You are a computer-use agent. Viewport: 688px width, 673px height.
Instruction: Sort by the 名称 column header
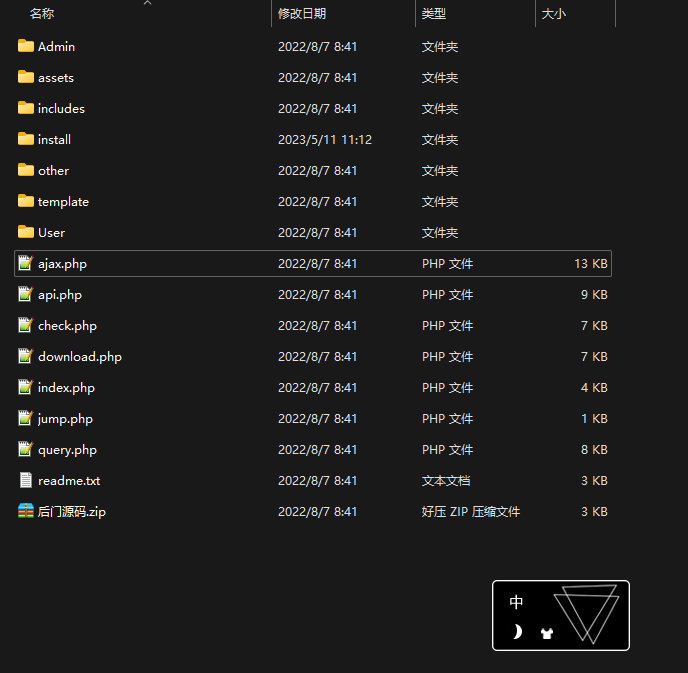click(x=42, y=14)
